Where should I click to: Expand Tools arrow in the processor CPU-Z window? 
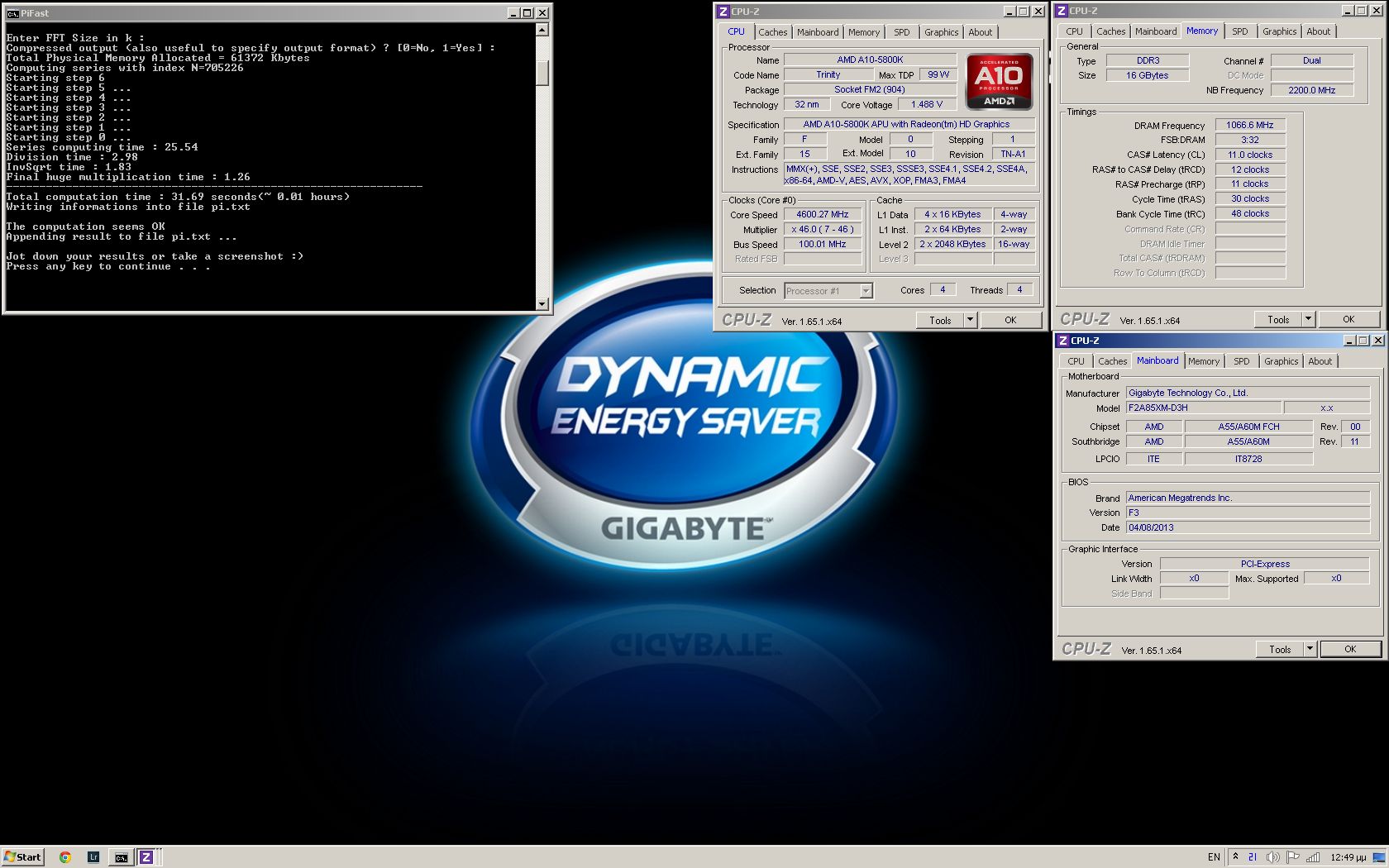click(x=971, y=320)
